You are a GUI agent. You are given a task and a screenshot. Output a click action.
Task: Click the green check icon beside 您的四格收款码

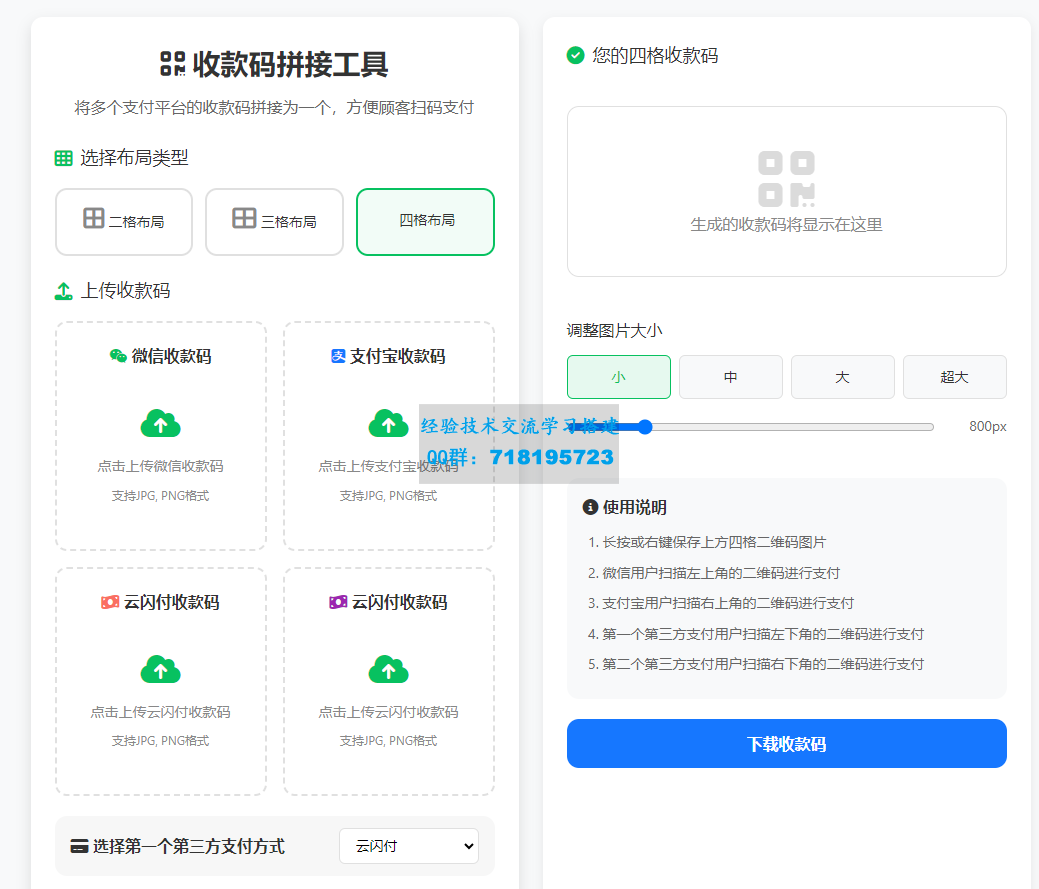pyautogui.click(x=576, y=55)
